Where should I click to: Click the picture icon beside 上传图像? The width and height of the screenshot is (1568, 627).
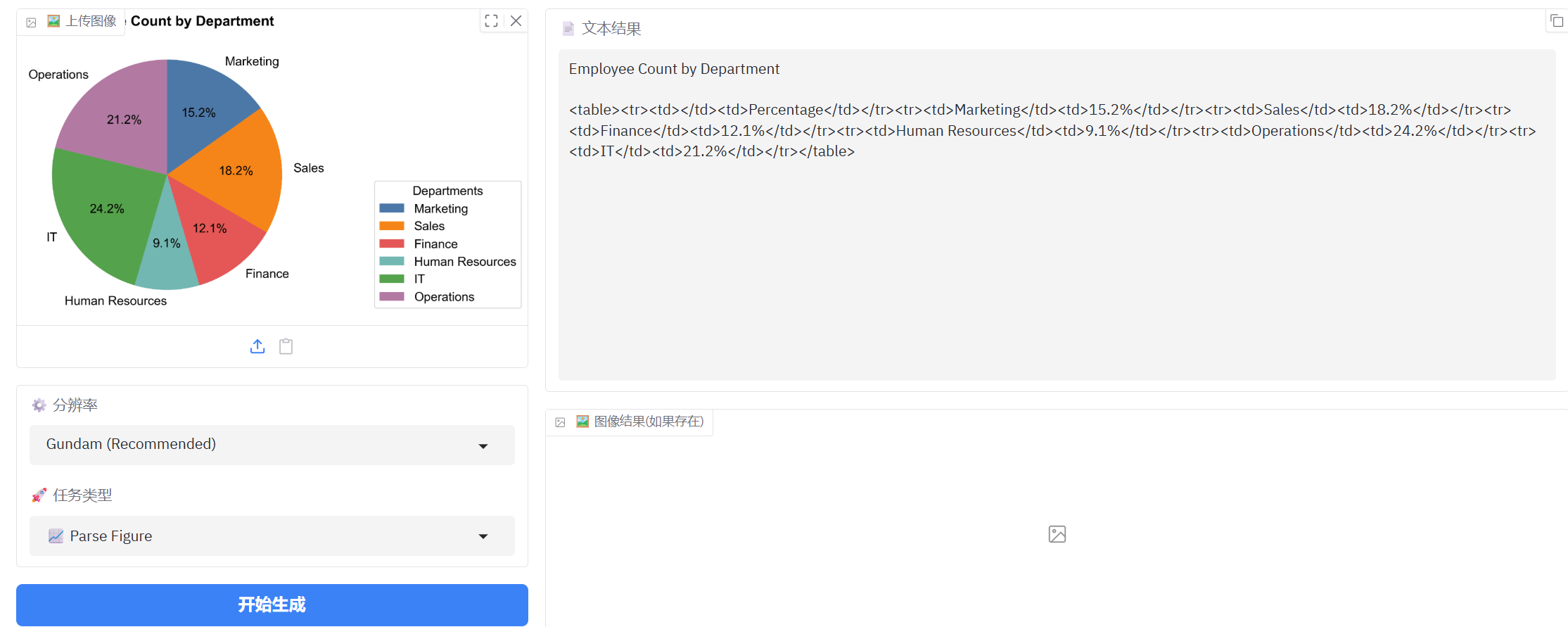pyautogui.click(x=53, y=21)
